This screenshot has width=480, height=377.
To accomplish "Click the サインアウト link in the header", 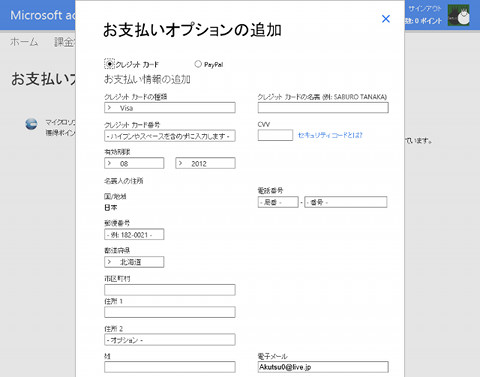I will click(425, 9).
